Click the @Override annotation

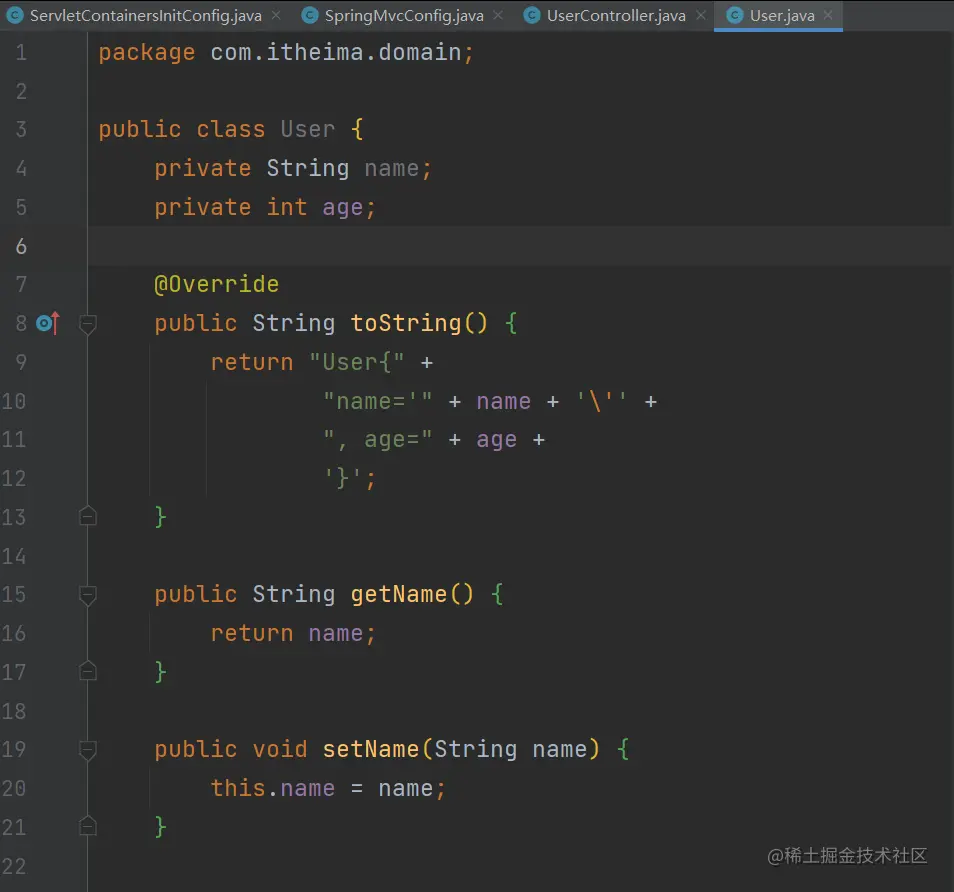click(217, 284)
